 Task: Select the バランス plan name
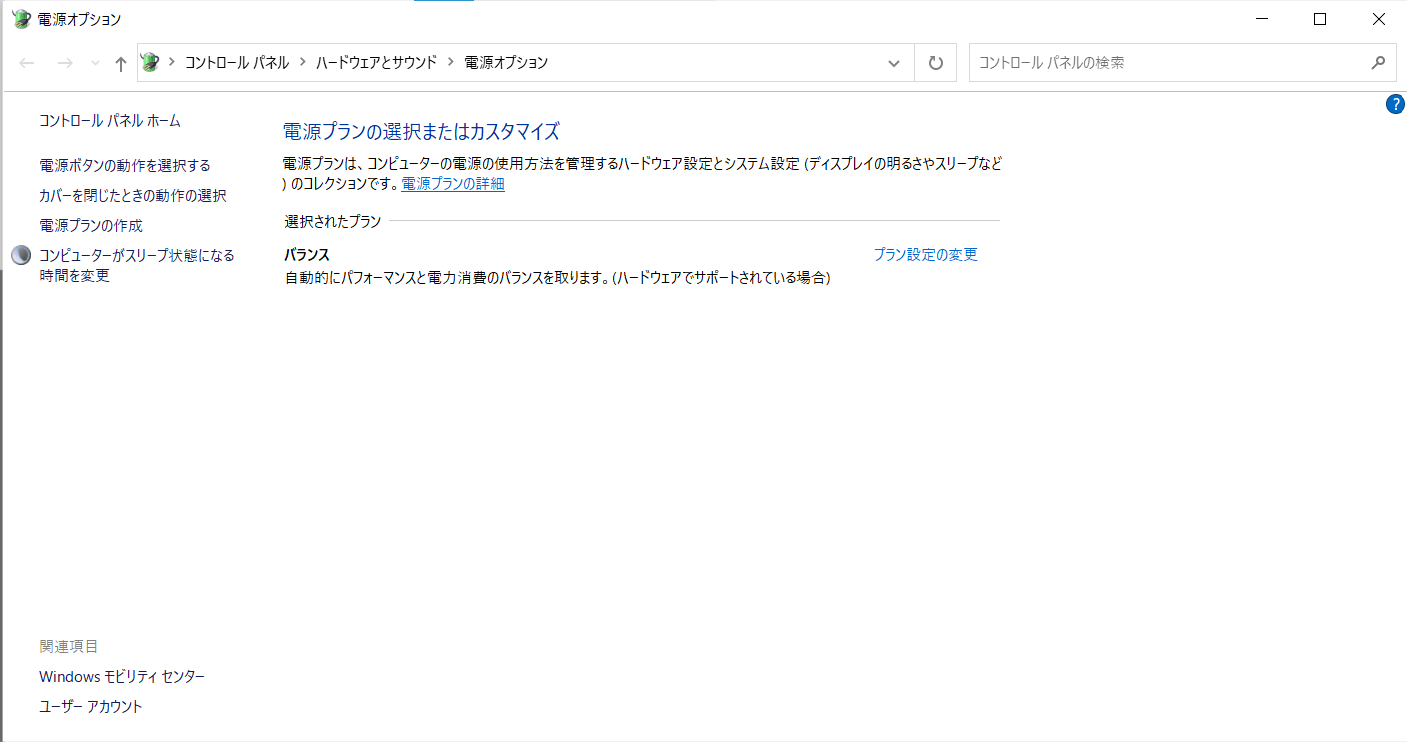[307, 255]
